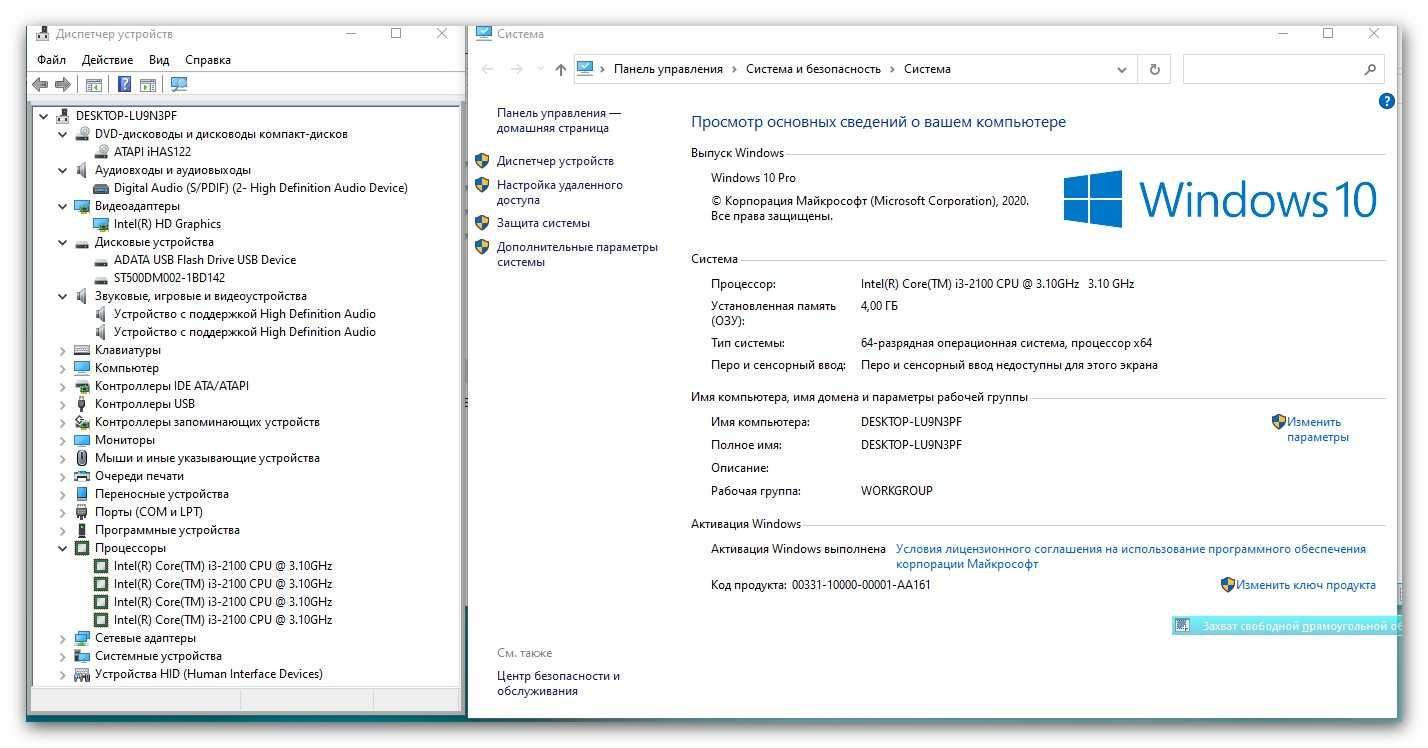Click the Forward arrow in Device Manager toolbar
This screenshot has height=748, width=1428.
point(63,85)
